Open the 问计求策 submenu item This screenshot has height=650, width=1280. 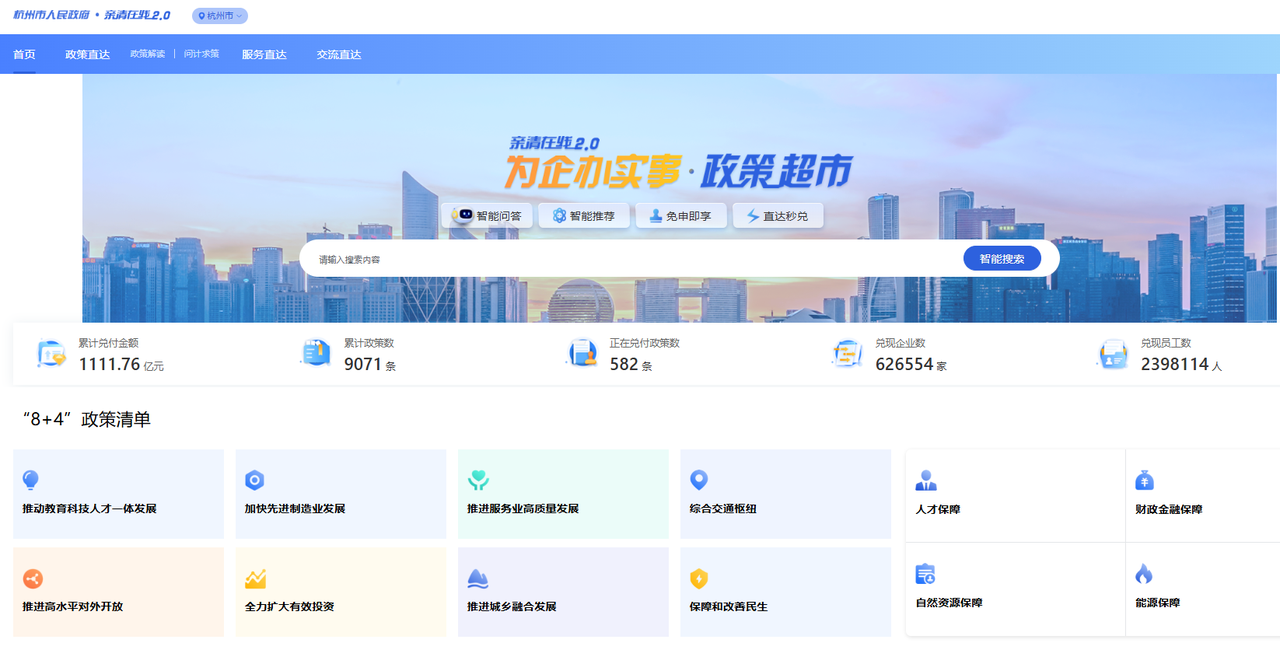pyautogui.click(x=201, y=54)
